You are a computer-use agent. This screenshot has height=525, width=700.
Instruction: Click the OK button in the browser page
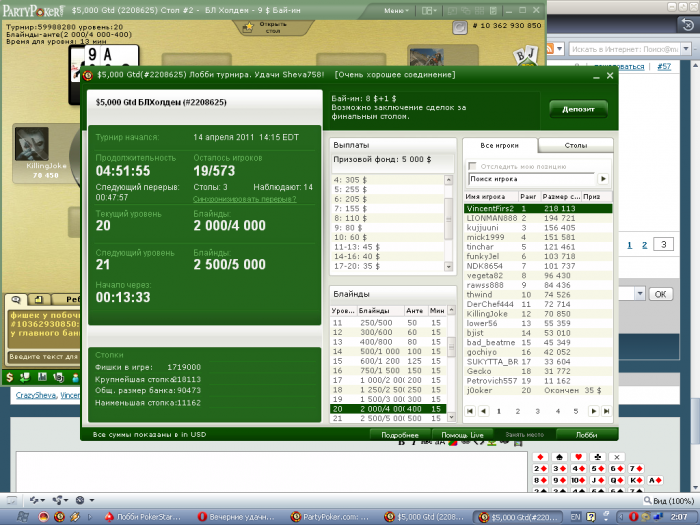coord(660,294)
